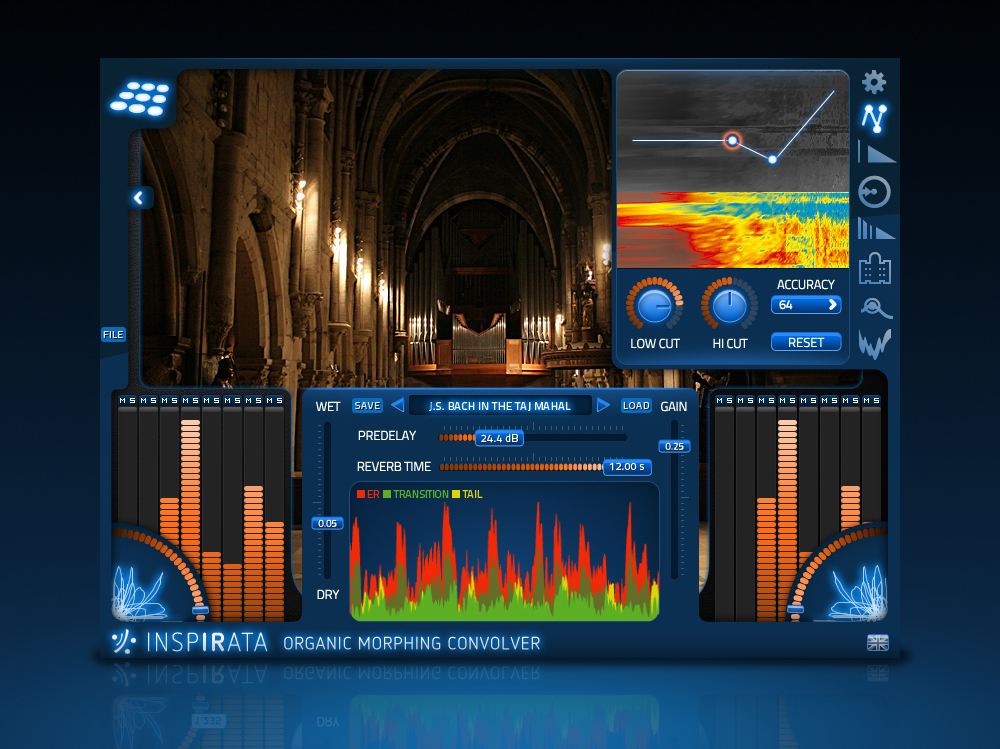
Task: Mute fourth channel of left meter
Action: pos(186,400)
